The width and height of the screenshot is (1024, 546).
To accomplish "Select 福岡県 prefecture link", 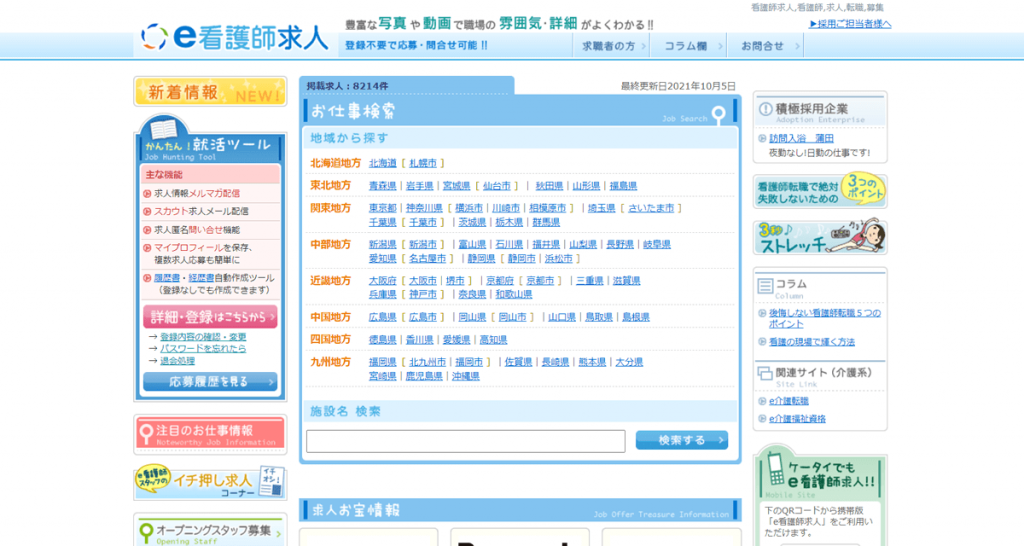I will tap(383, 362).
